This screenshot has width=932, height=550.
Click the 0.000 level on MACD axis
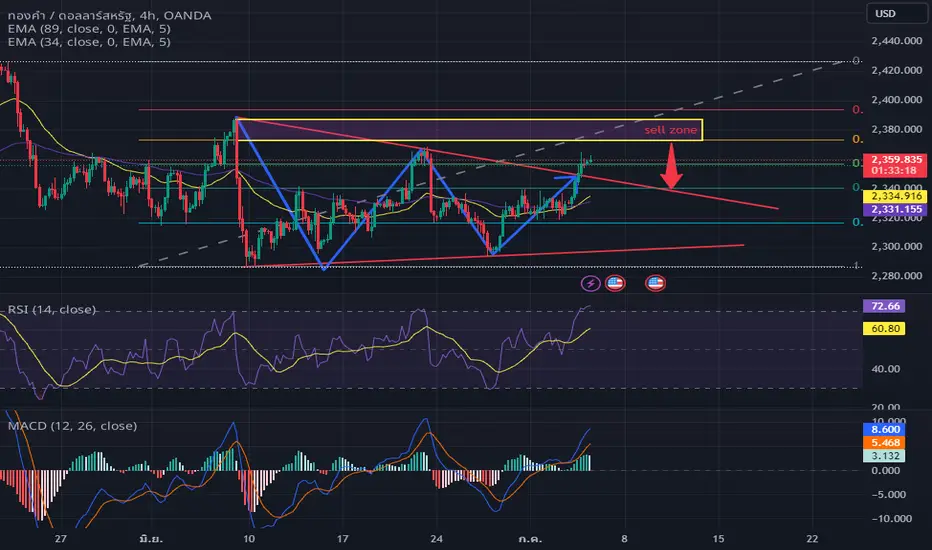(886, 470)
